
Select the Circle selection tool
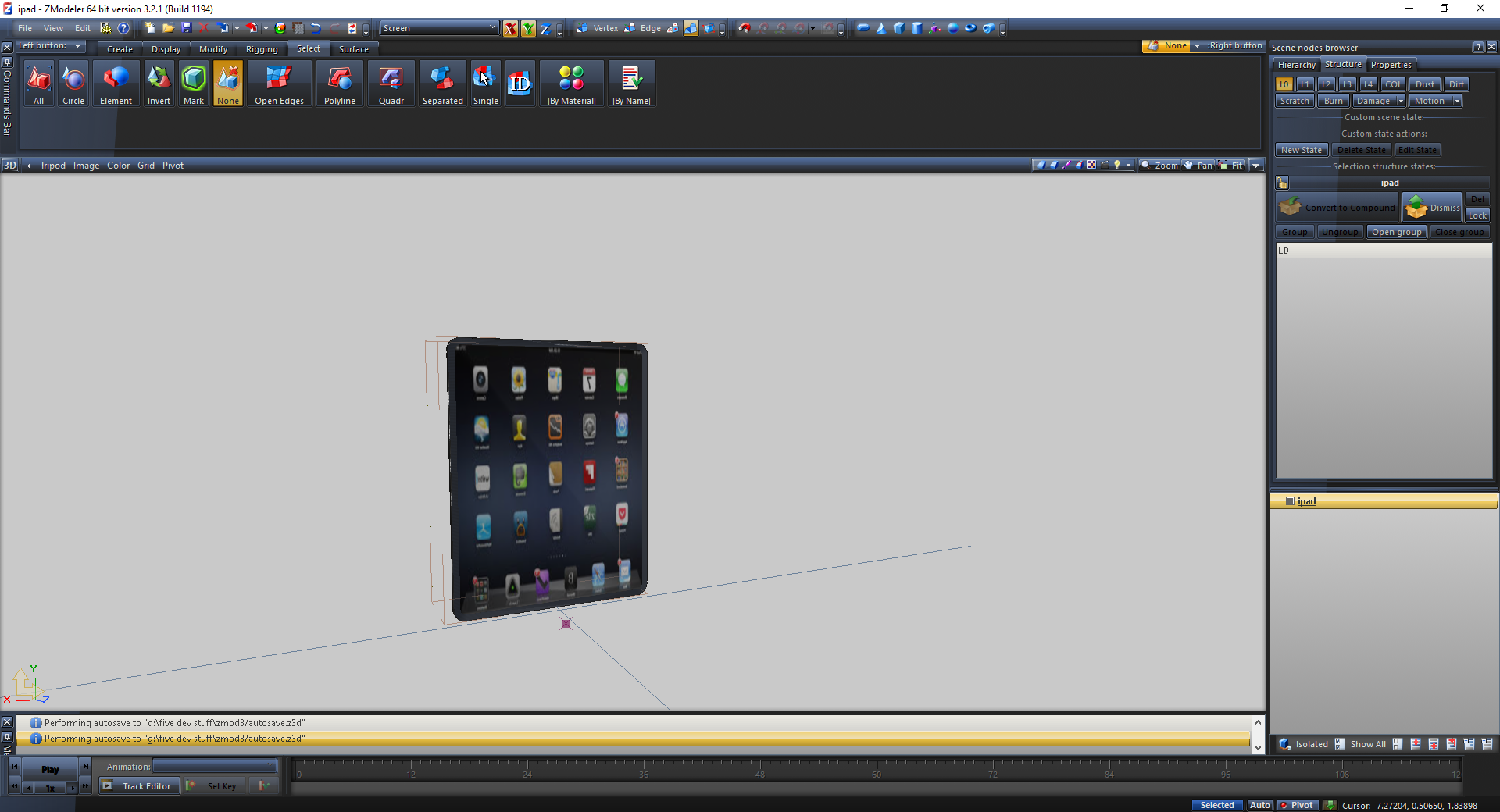[73, 84]
